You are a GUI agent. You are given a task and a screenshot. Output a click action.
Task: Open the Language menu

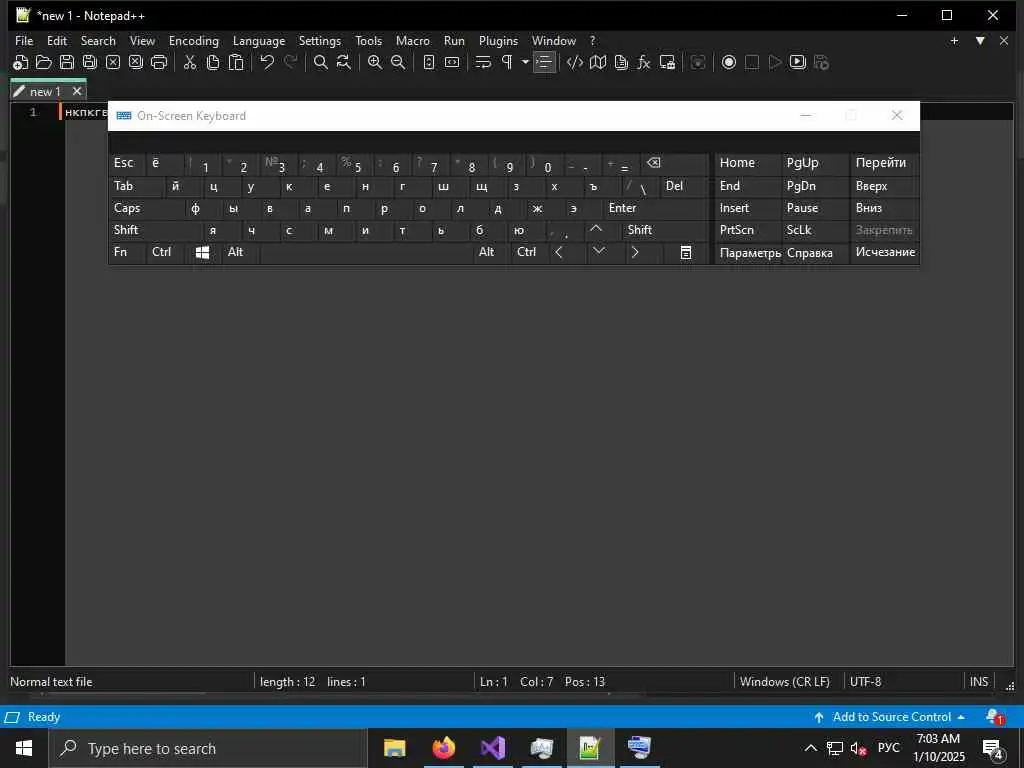click(x=259, y=41)
